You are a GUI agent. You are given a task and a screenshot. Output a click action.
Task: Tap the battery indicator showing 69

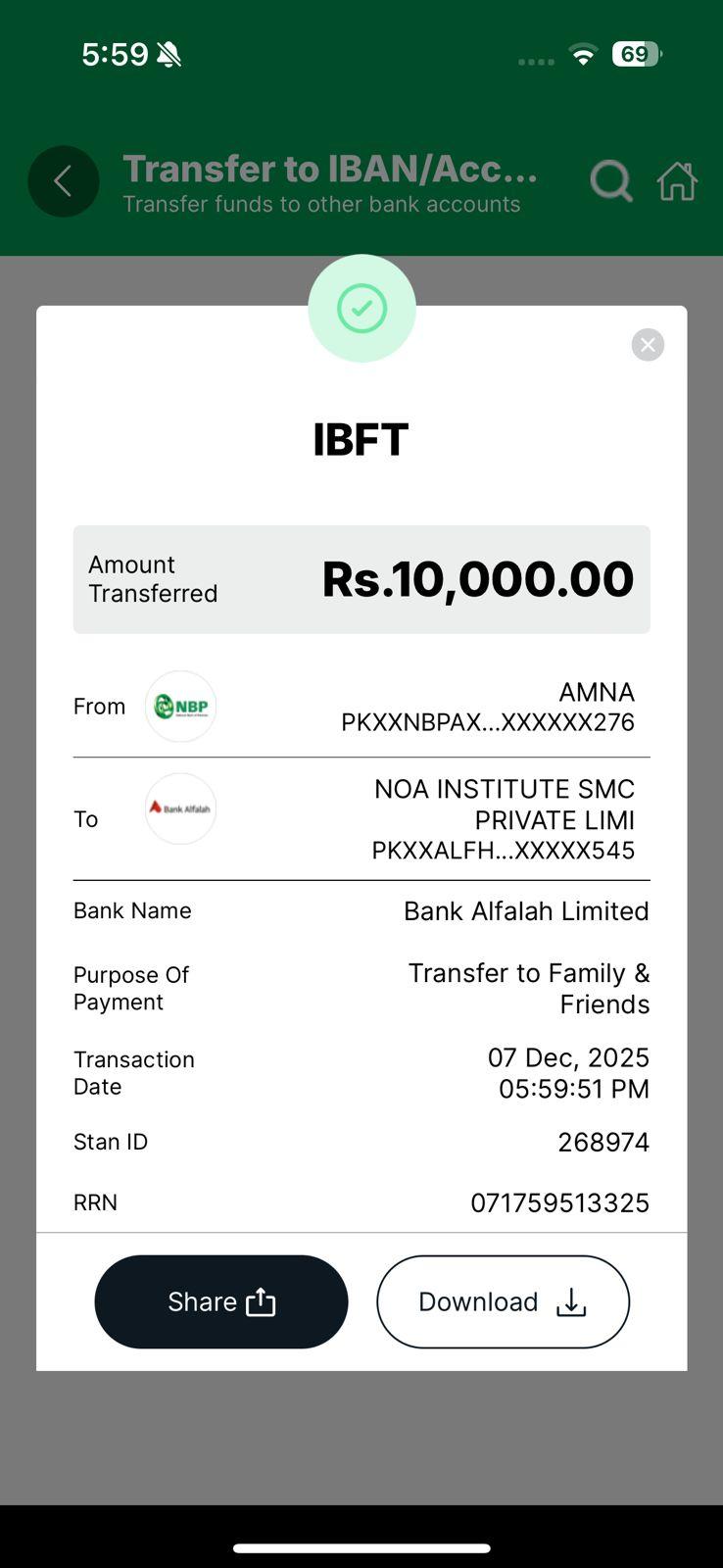pyautogui.click(x=636, y=54)
